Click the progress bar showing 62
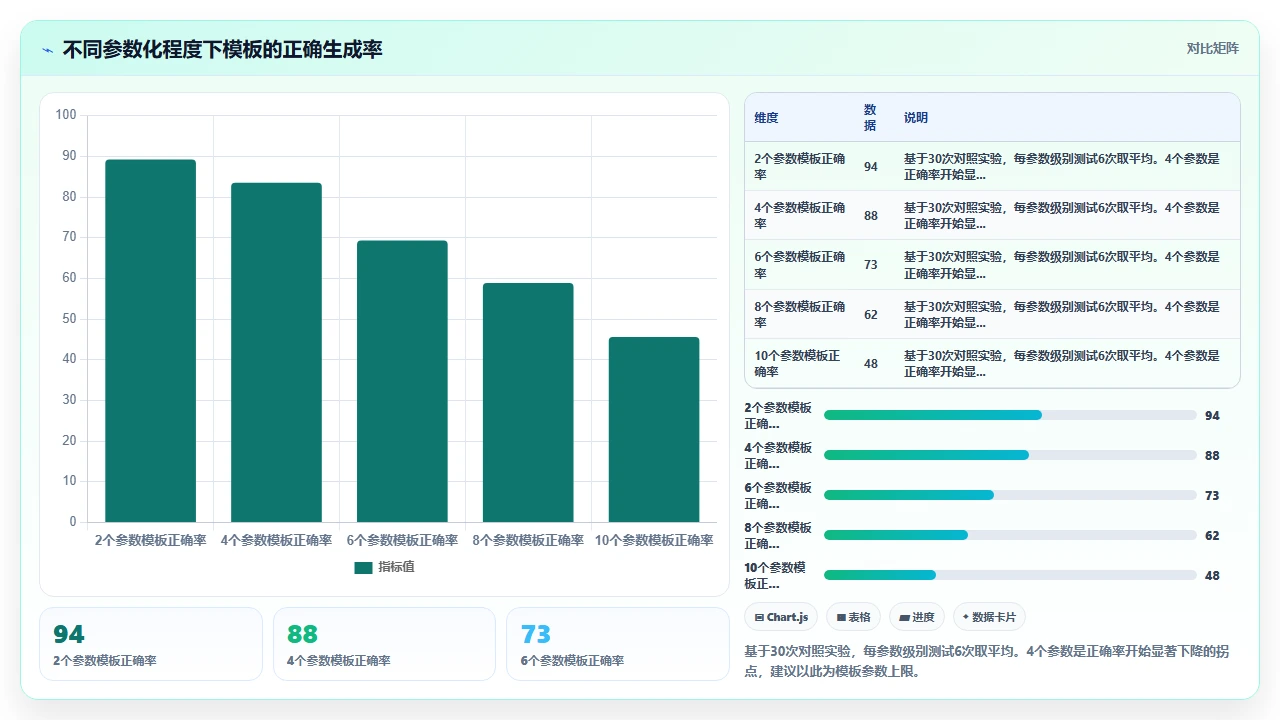 (1010, 535)
